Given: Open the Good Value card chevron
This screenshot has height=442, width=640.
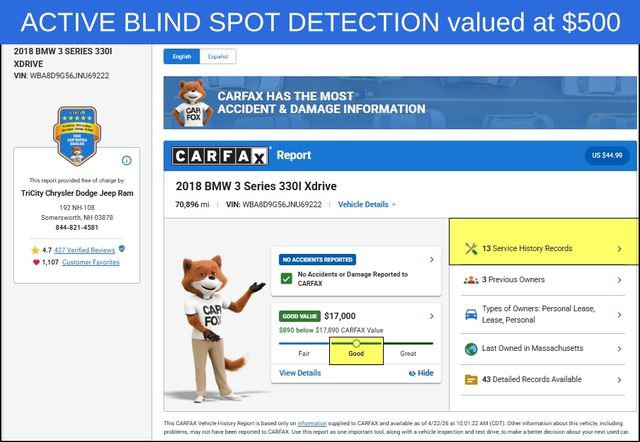Looking at the screenshot, I should pyautogui.click(x=431, y=315).
